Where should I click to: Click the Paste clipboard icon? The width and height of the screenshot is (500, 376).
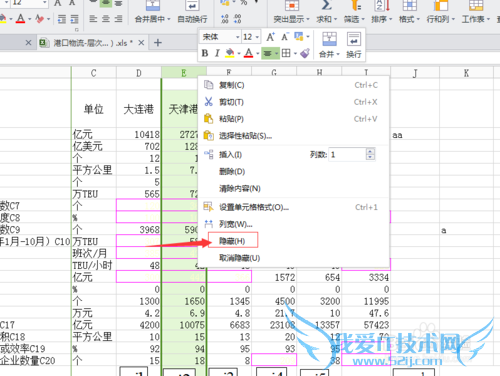pyautogui.click(x=209, y=119)
